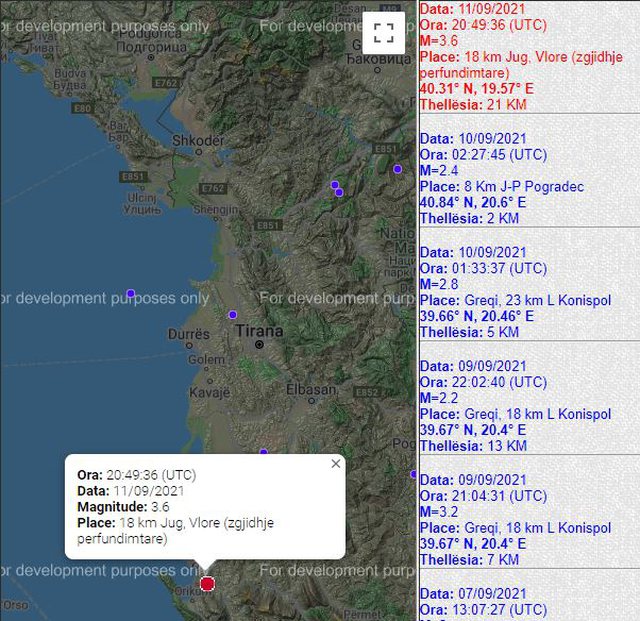Click the Tirana capital city dot

pyautogui.click(x=259, y=345)
